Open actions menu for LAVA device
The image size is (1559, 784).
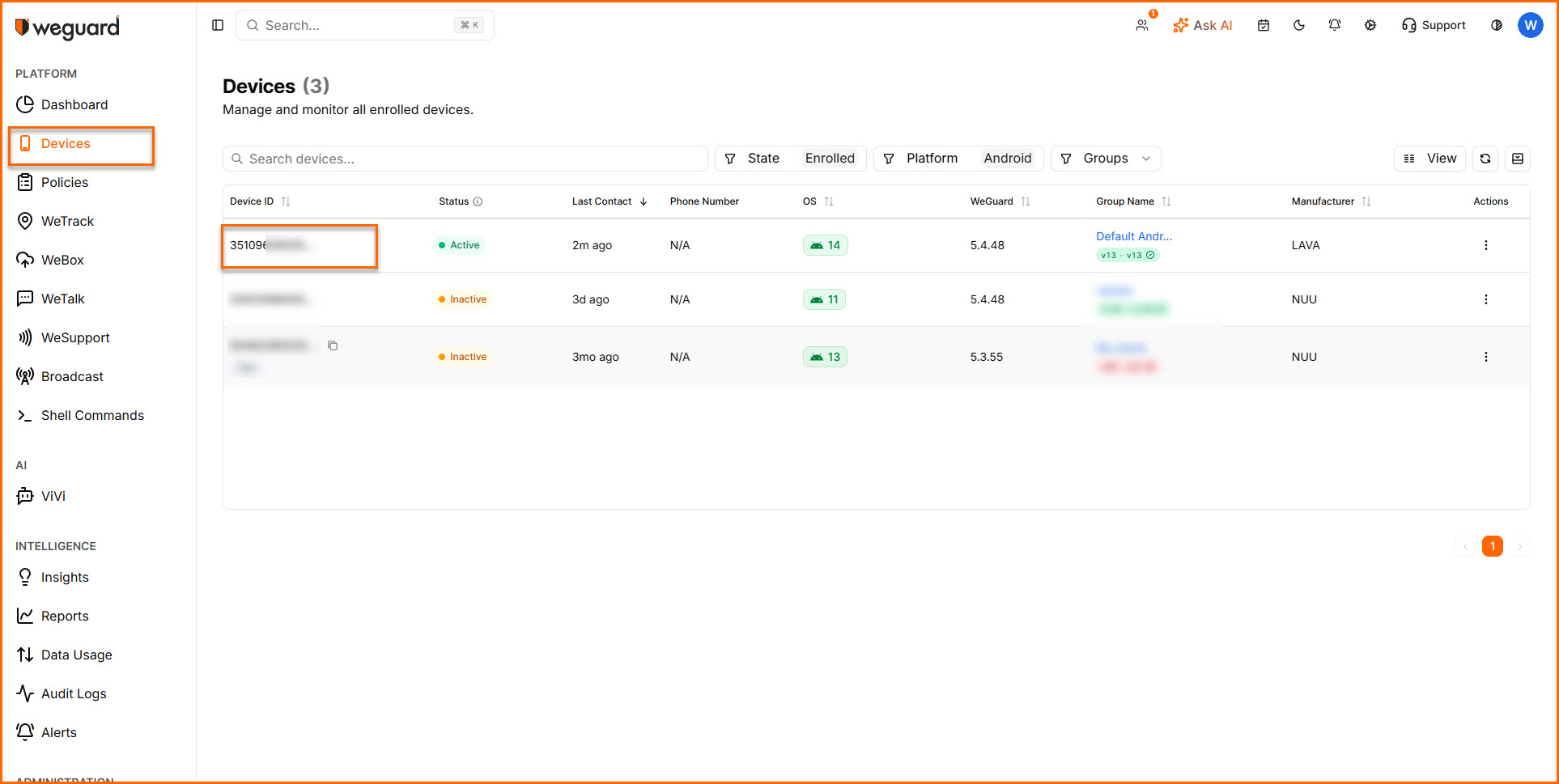click(1485, 245)
